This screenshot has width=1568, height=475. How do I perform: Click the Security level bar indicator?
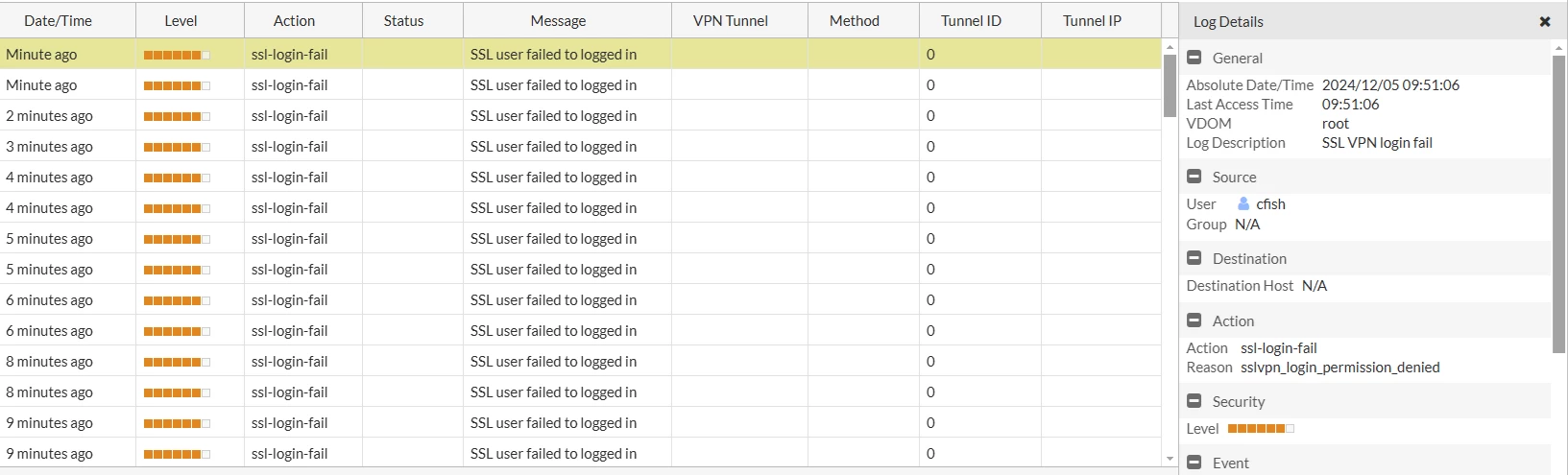click(1261, 429)
